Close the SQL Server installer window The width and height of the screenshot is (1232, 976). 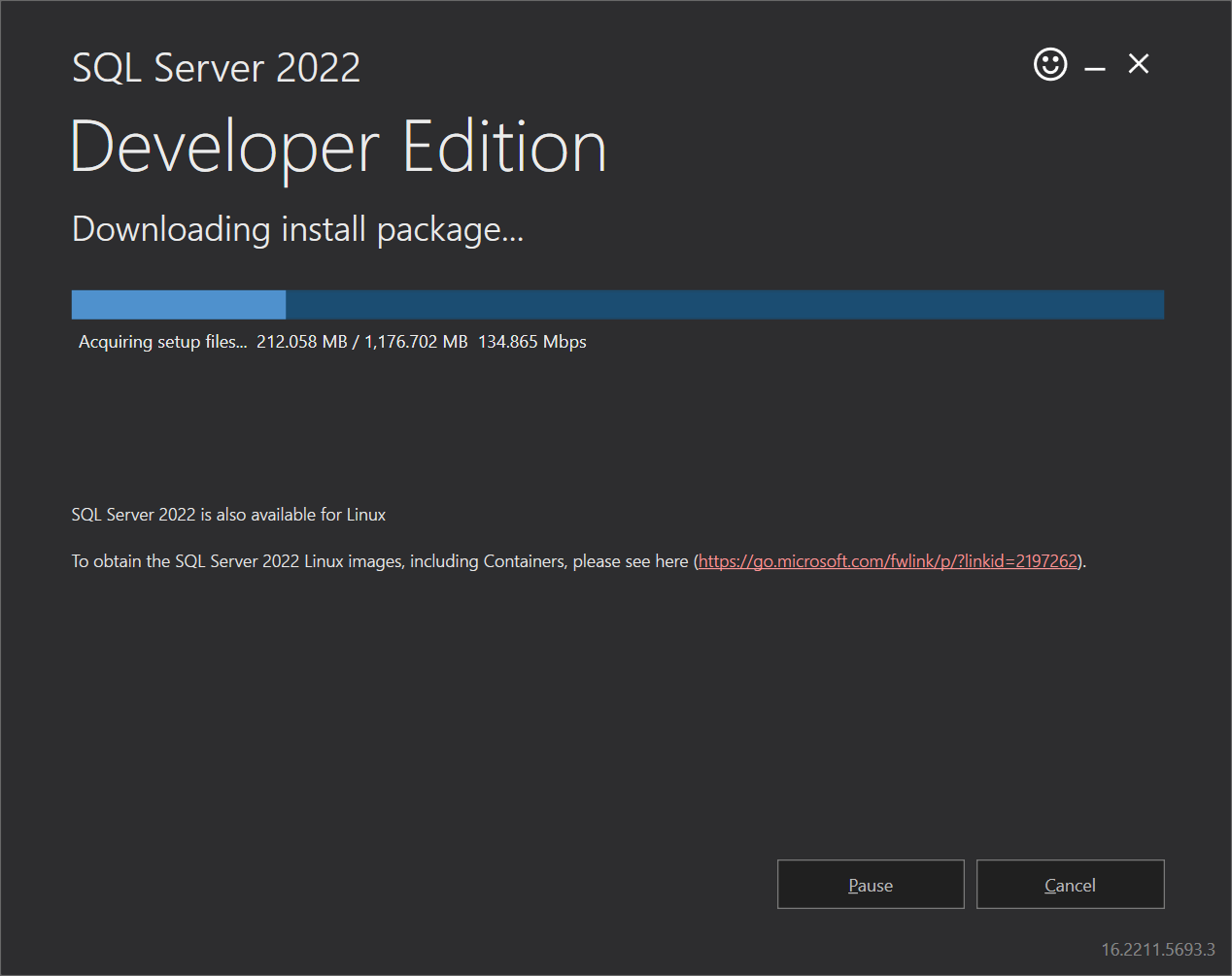(1139, 64)
